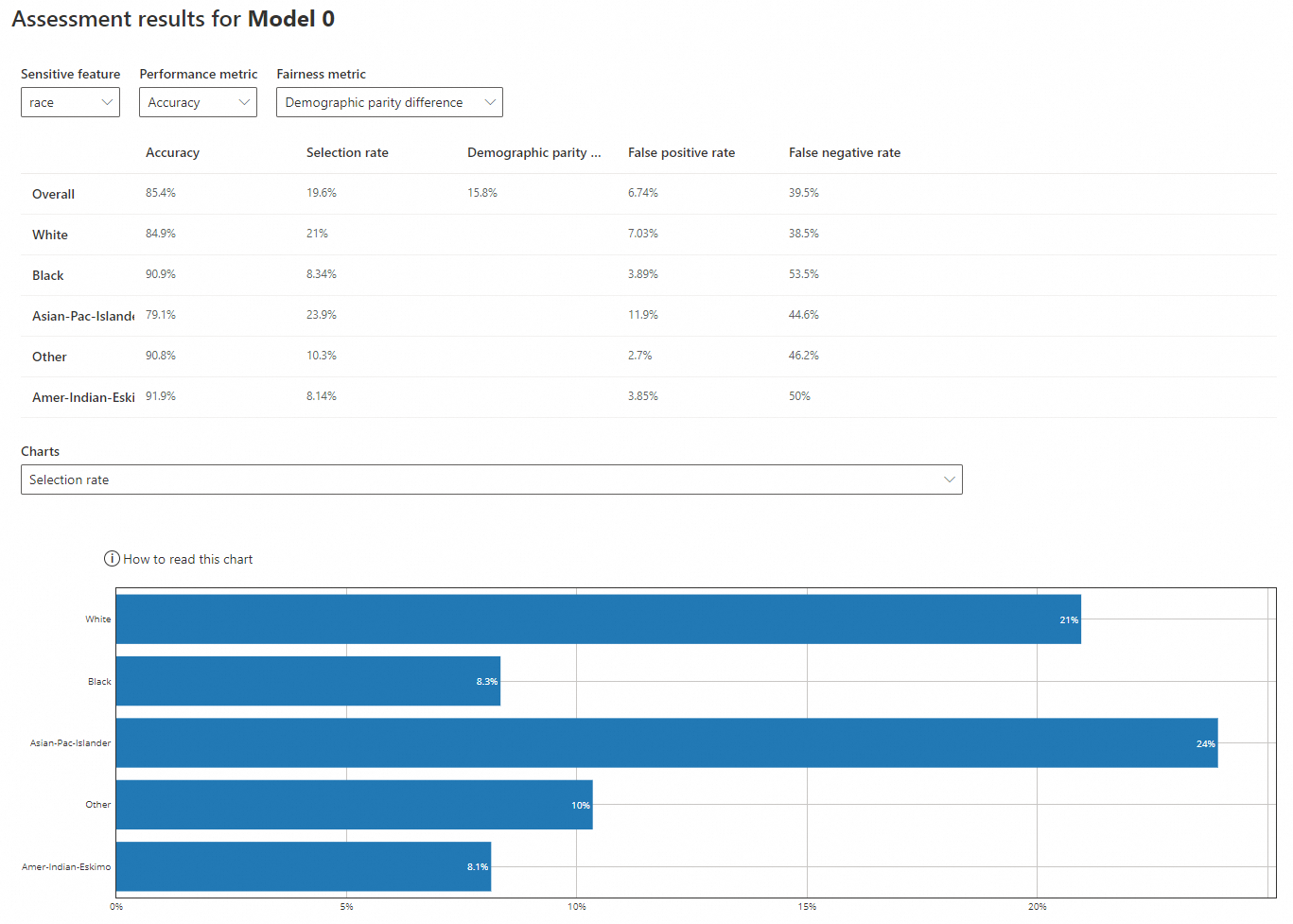Click Overall false positive rate 6.74%

(x=643, y=193)
